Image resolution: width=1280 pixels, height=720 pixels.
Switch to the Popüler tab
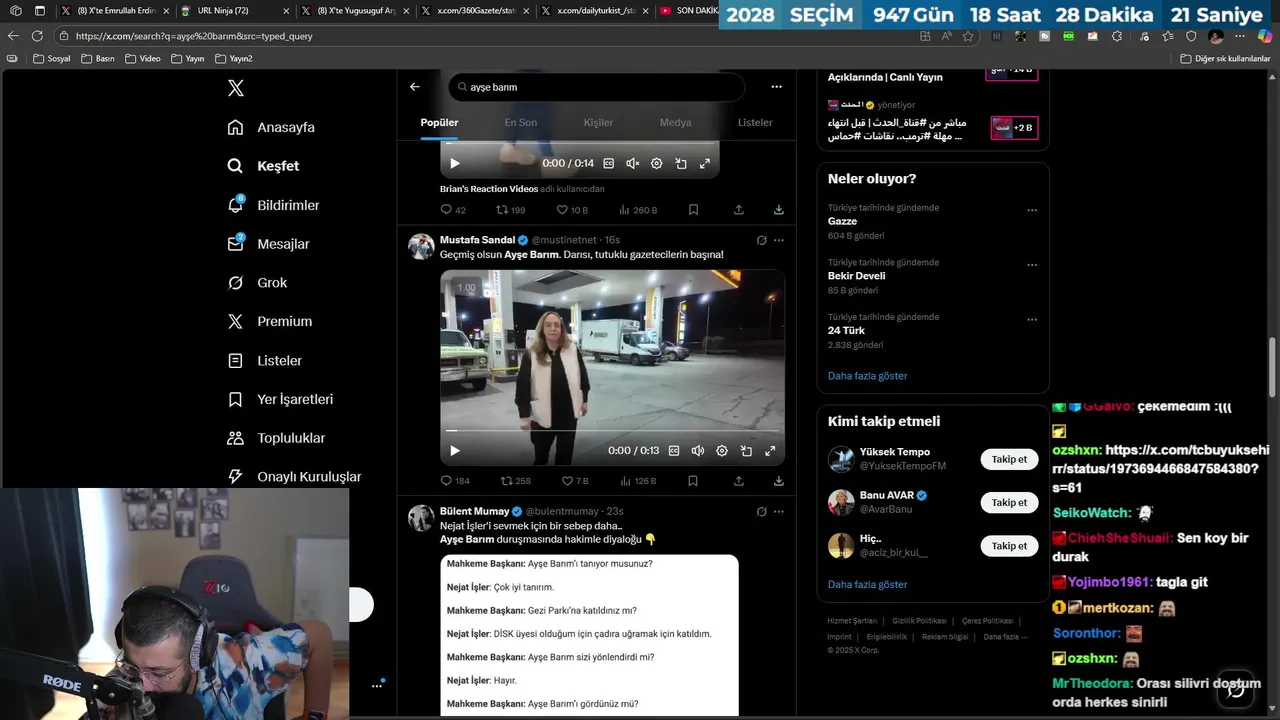[439, 122]
